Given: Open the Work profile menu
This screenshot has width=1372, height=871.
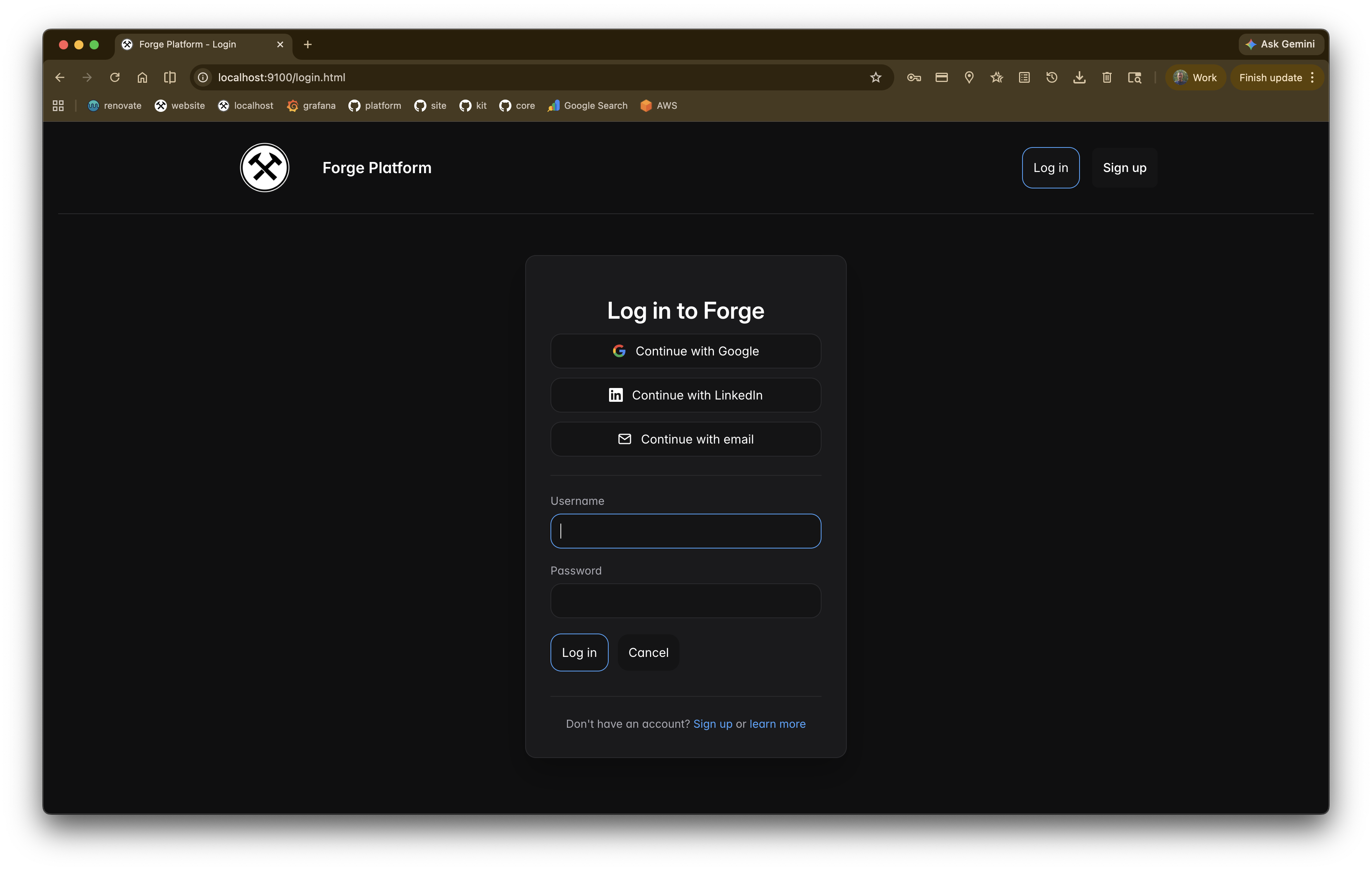Looking at the screenshot, I should coord(1196,77).
